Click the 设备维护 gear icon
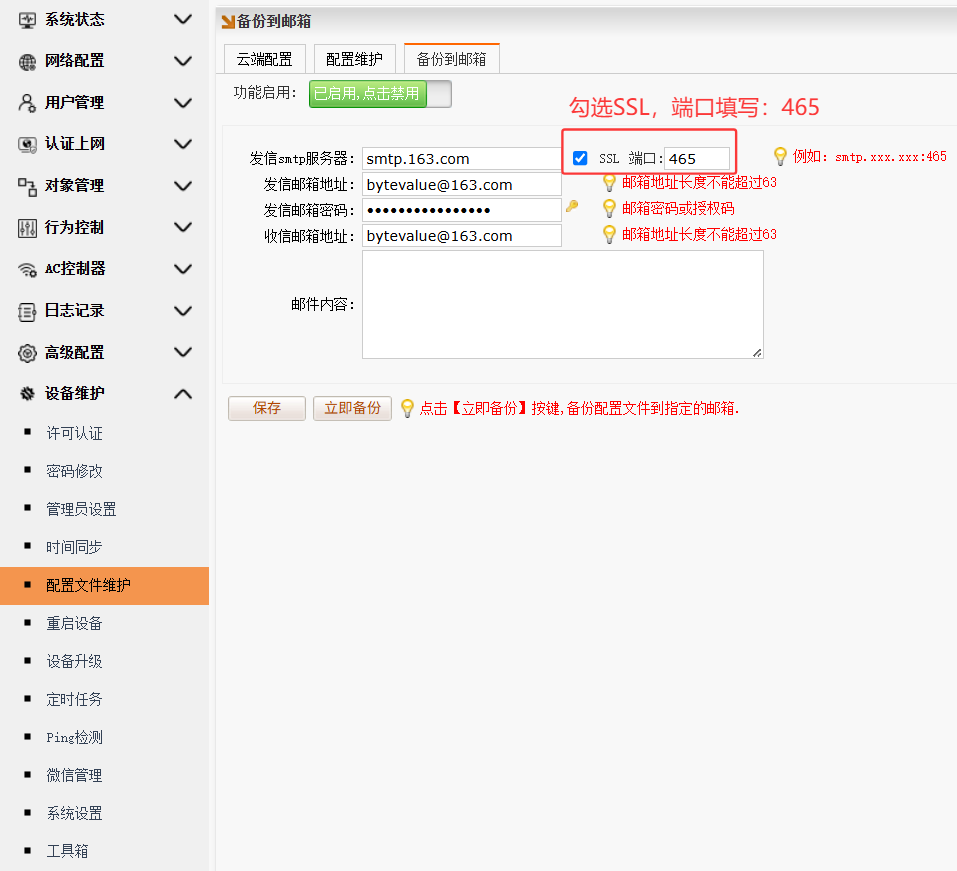The height and width of the screenshot is (871, 957). pyautogui.click(x=27, y=394)
